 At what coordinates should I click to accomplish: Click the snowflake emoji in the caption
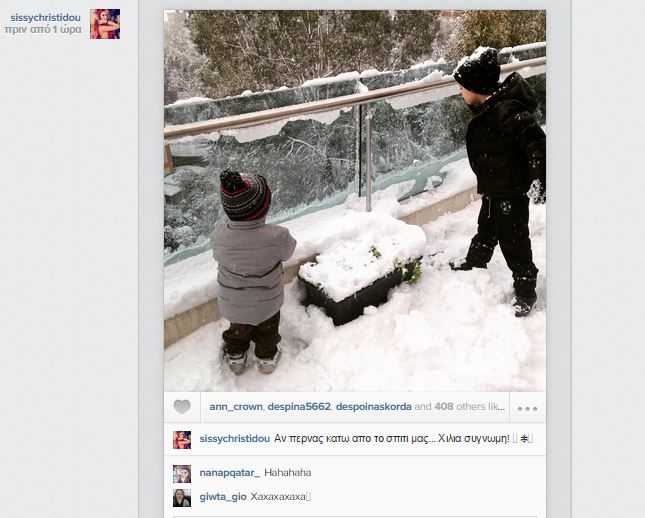click(524, 439)
